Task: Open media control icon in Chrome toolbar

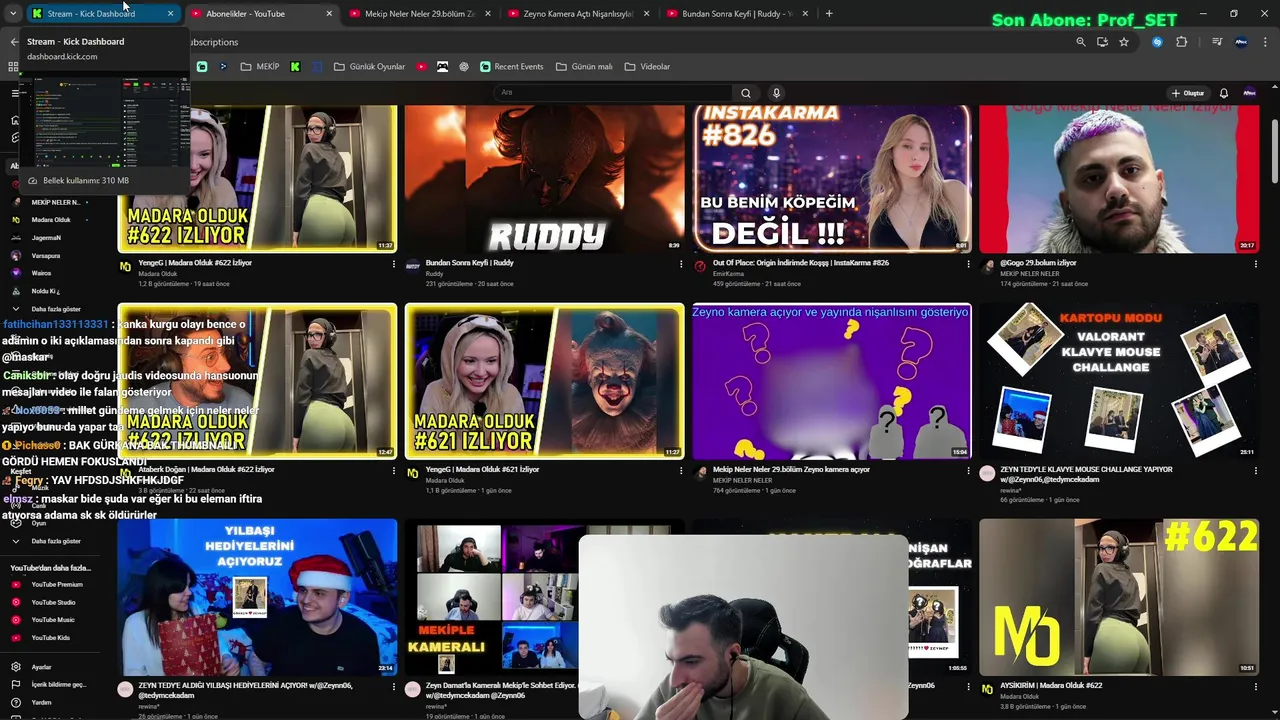Action: [x=1217, y=42]
